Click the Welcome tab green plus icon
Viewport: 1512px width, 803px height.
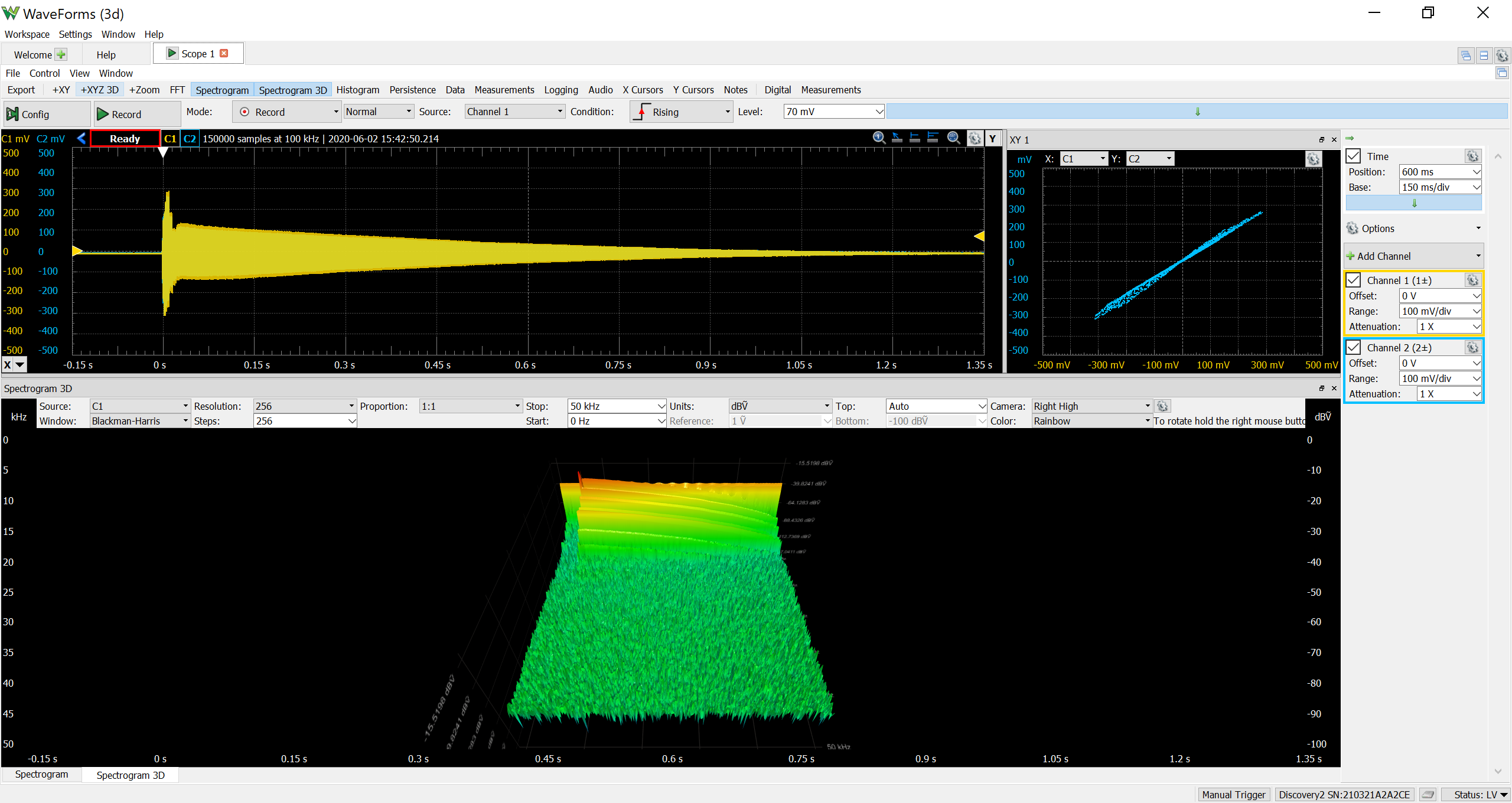point(61,54)
